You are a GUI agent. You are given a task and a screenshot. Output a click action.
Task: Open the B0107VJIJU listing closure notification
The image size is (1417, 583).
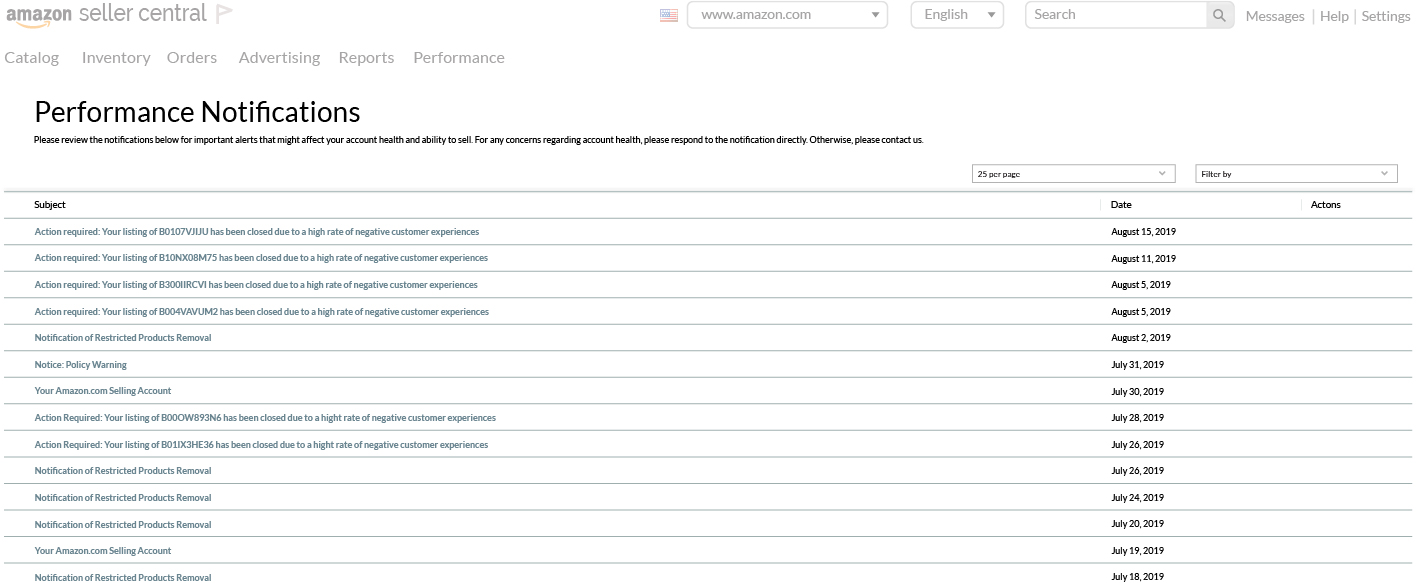pos(256,231)
